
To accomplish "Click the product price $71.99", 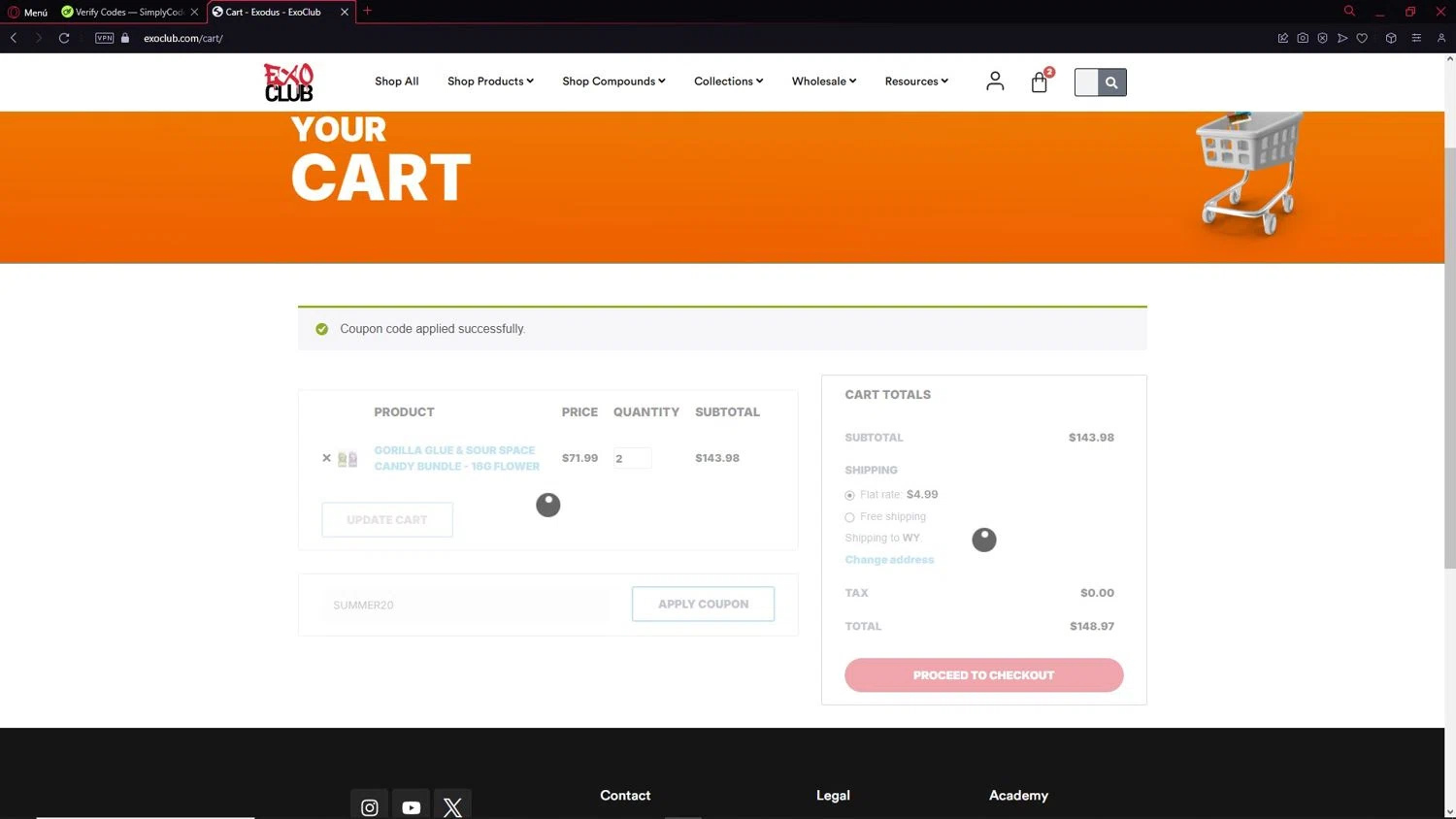I will [x=579, y=458].
